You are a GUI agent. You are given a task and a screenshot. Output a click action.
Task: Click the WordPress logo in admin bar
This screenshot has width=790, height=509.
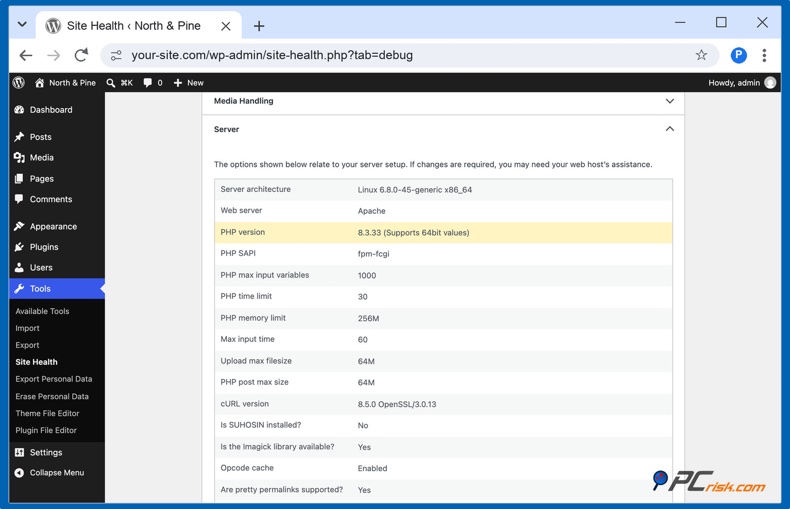click(x=19, y=83)
